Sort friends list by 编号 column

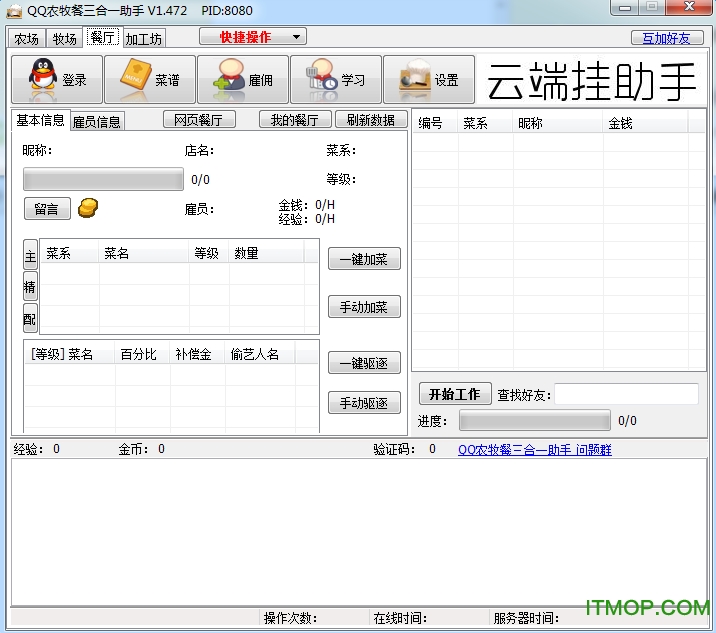pos(435,122)
